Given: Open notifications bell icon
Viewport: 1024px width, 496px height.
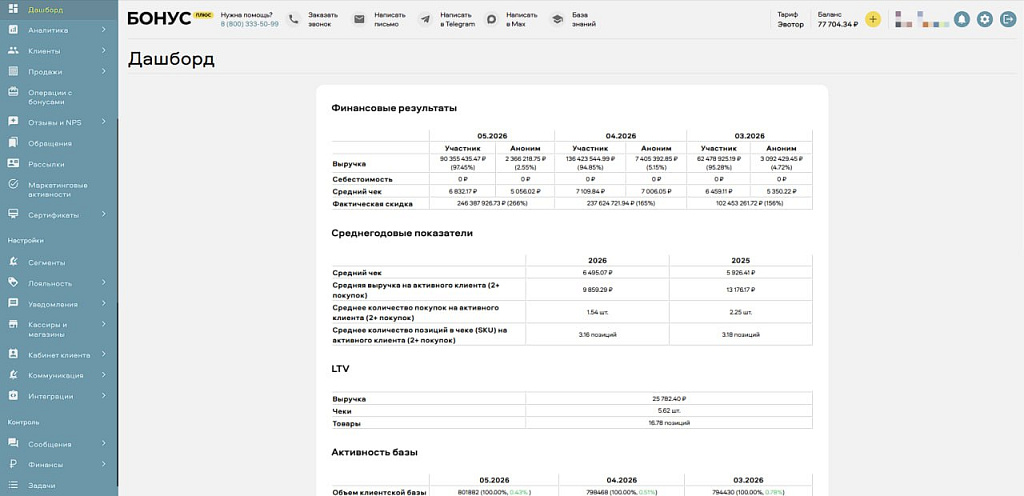Looking at the screenshot, I should tap(961, 20).
